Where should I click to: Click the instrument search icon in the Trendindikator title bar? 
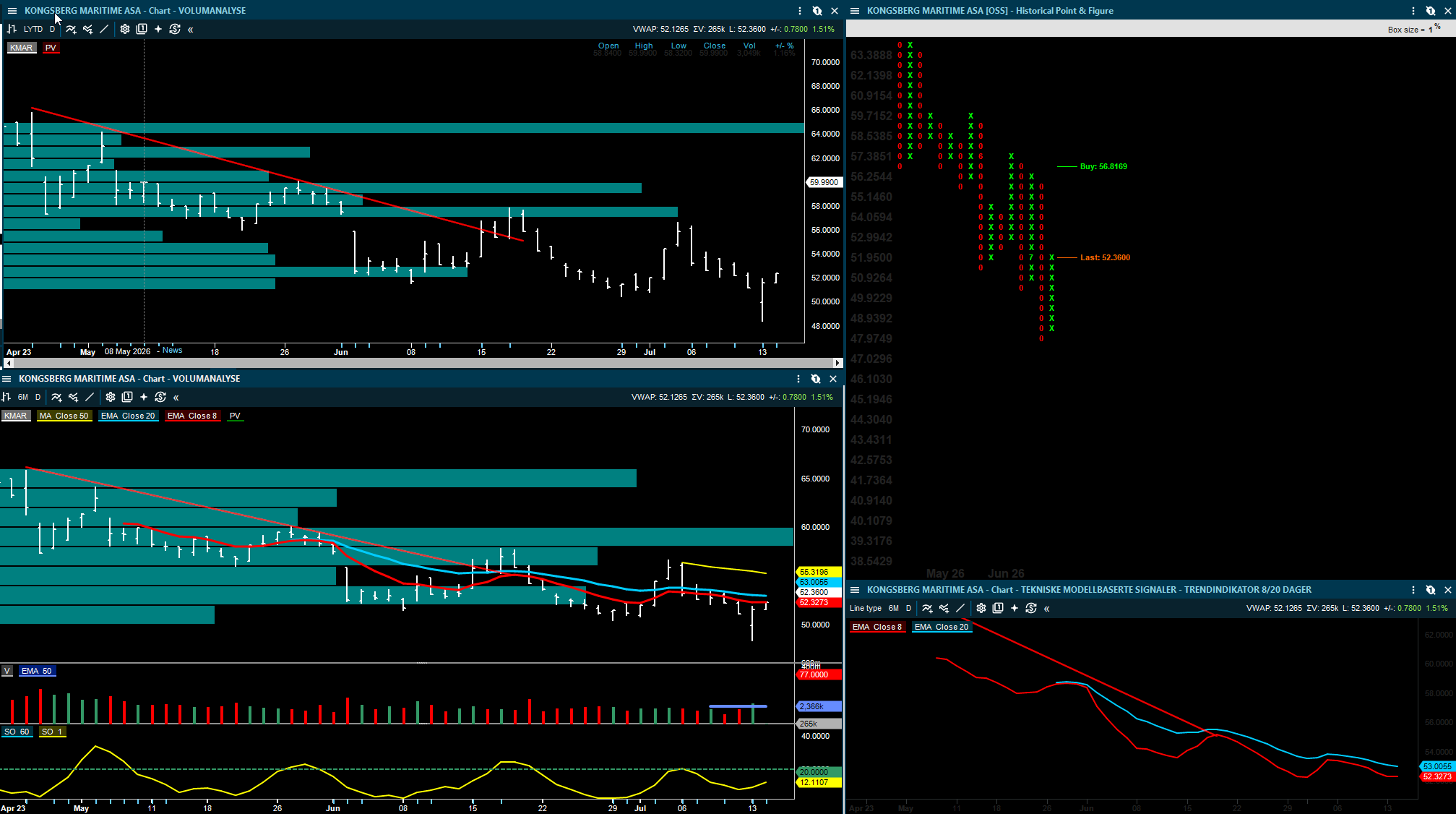coord(1431,590)
